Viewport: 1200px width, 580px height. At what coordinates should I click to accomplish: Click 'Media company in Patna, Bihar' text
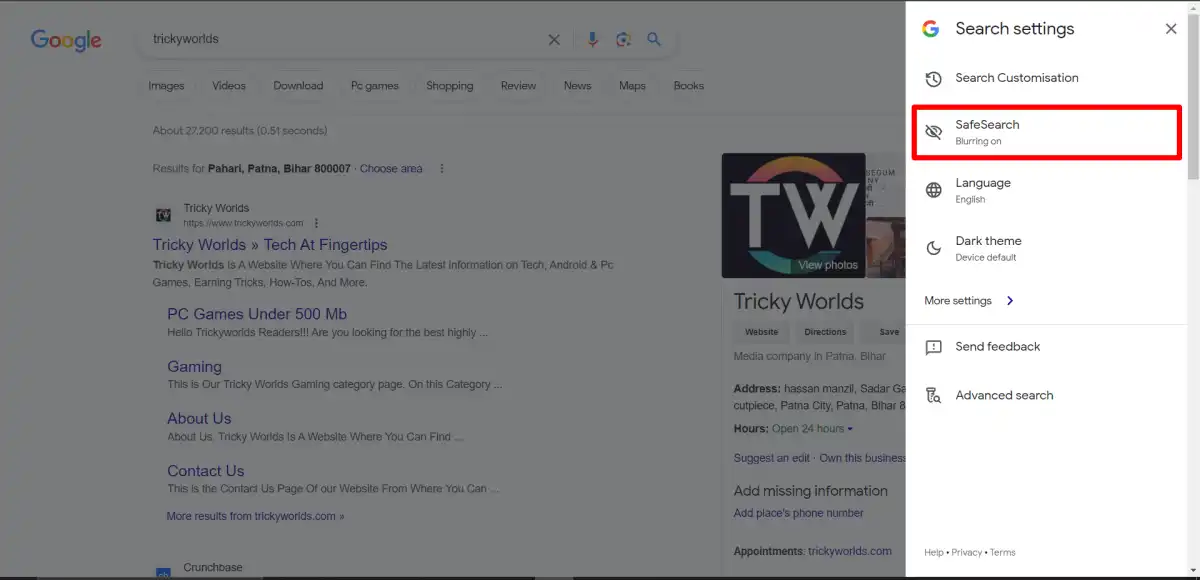tap(810, 356)
